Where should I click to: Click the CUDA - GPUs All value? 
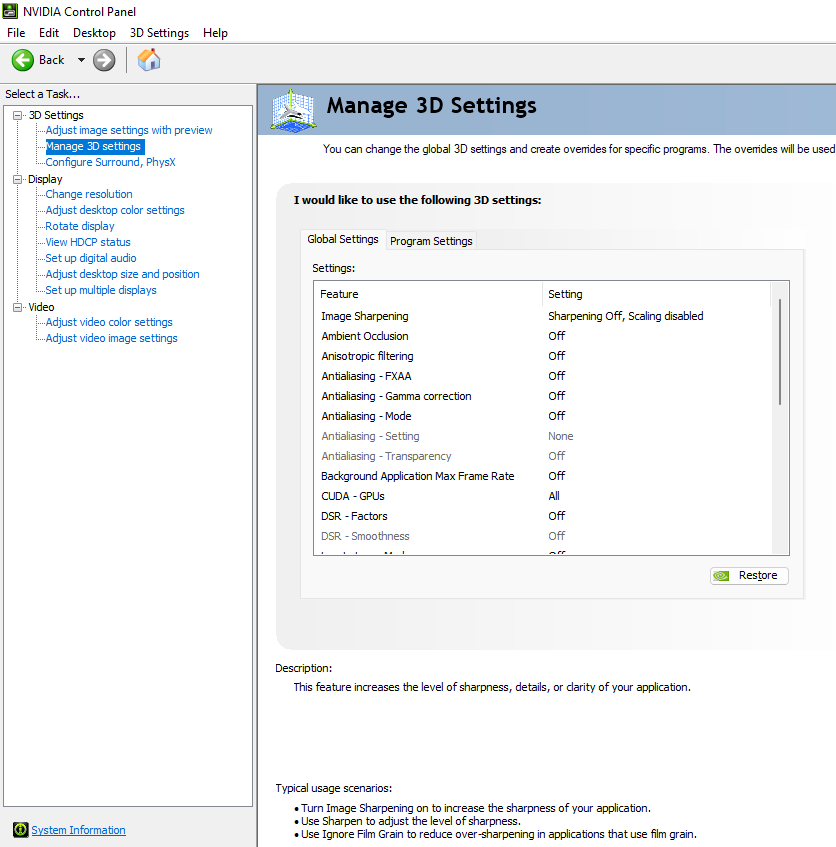(x=554, y=496)
